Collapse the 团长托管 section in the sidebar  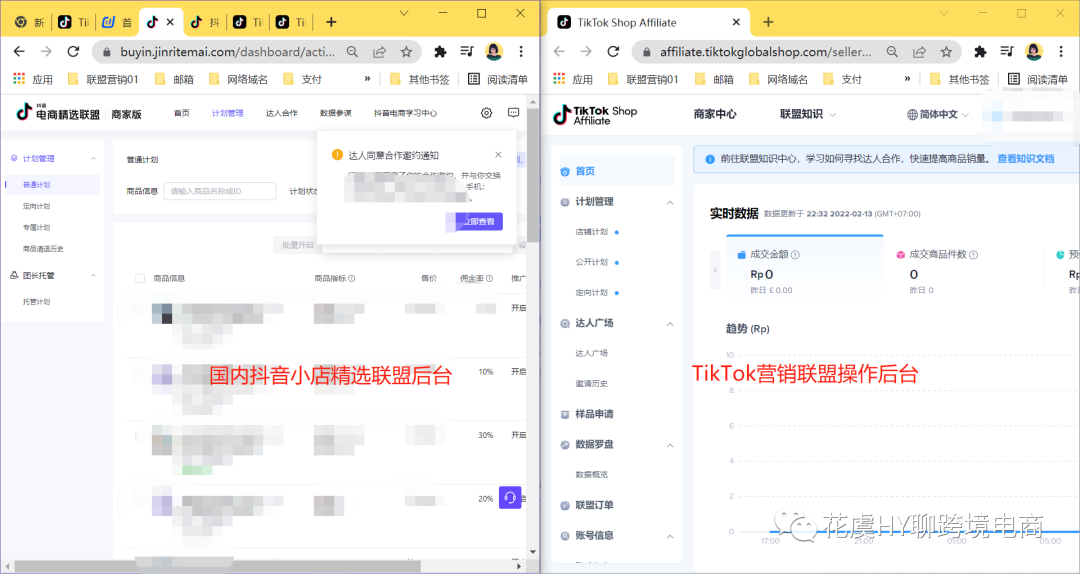[93, 275]
